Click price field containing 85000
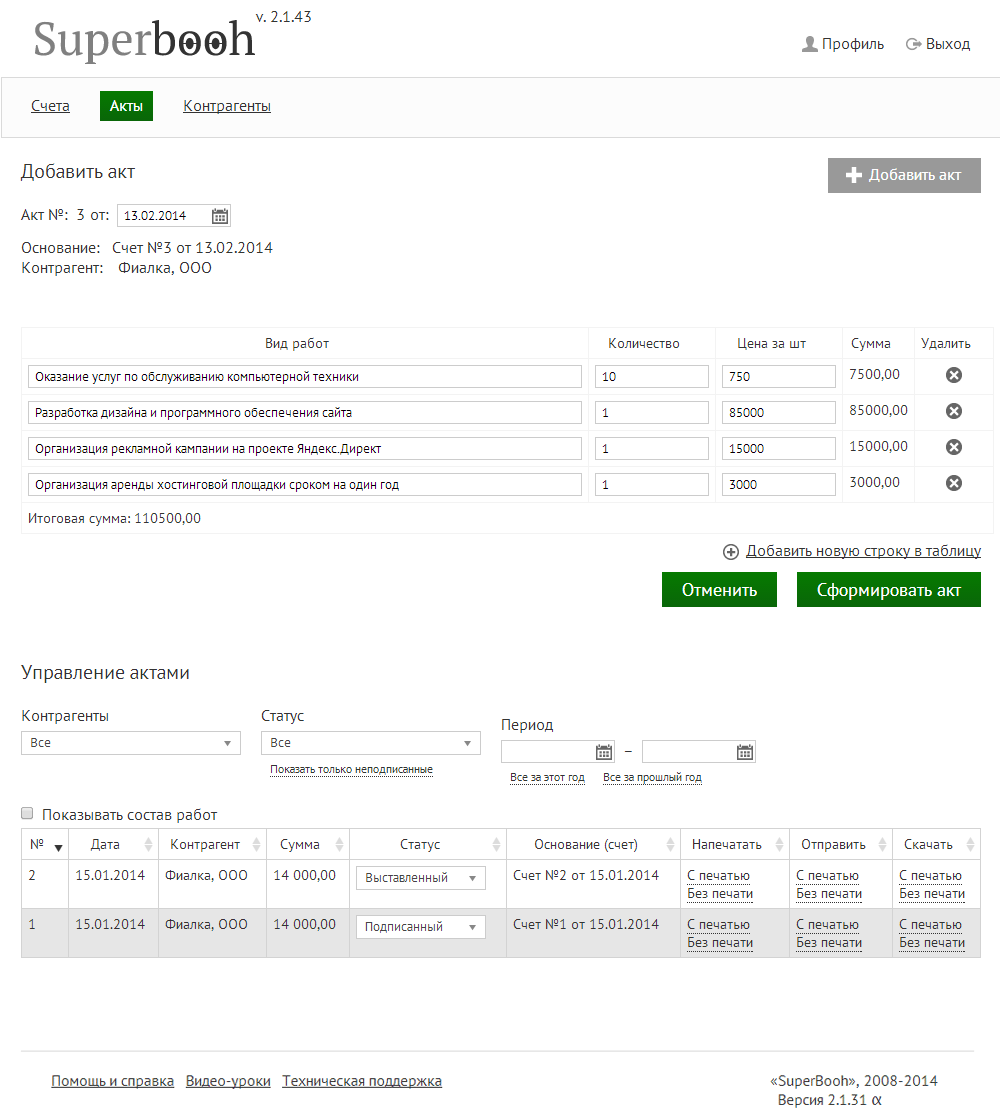This screenshot has height=1120, width=1000. pyautogui.click(x=778, y=412)
